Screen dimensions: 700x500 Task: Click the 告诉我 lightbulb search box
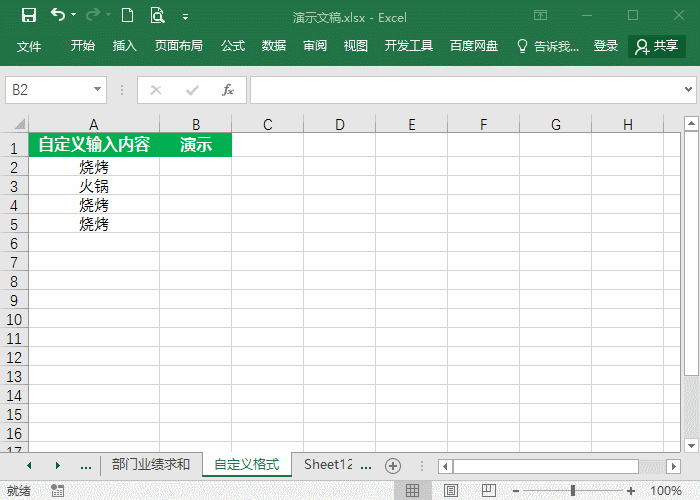pyautogui.click(x=548, y=46)
